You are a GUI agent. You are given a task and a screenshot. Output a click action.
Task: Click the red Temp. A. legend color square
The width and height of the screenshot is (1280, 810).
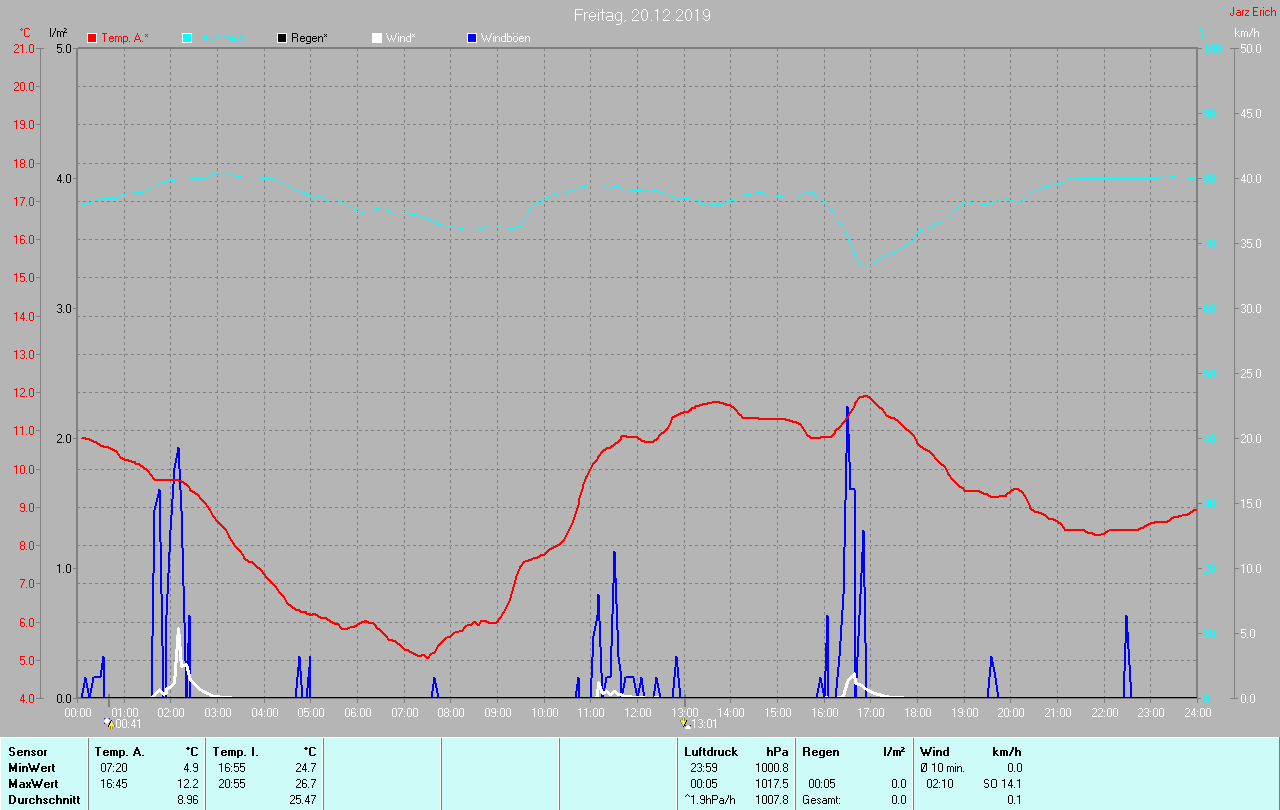(x=92, y=38)
